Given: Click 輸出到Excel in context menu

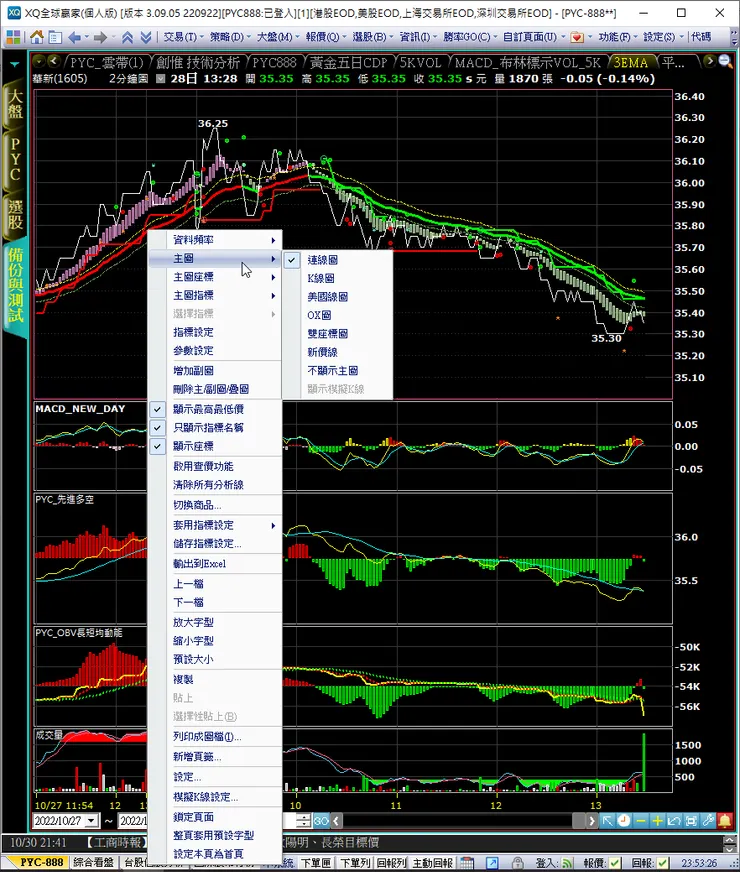Looking at the screenshot, I should (x=216, y=564).
